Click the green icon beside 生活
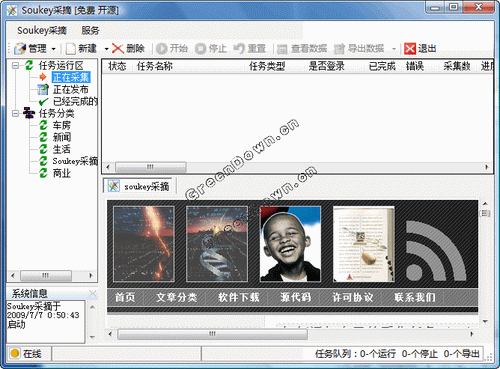 [43, 149]
